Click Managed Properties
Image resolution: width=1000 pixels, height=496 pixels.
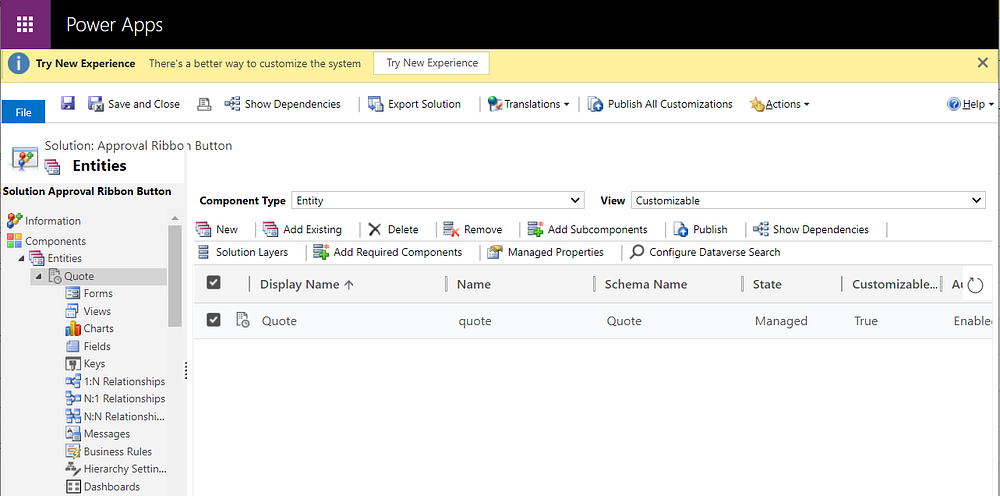click(545, 252)
